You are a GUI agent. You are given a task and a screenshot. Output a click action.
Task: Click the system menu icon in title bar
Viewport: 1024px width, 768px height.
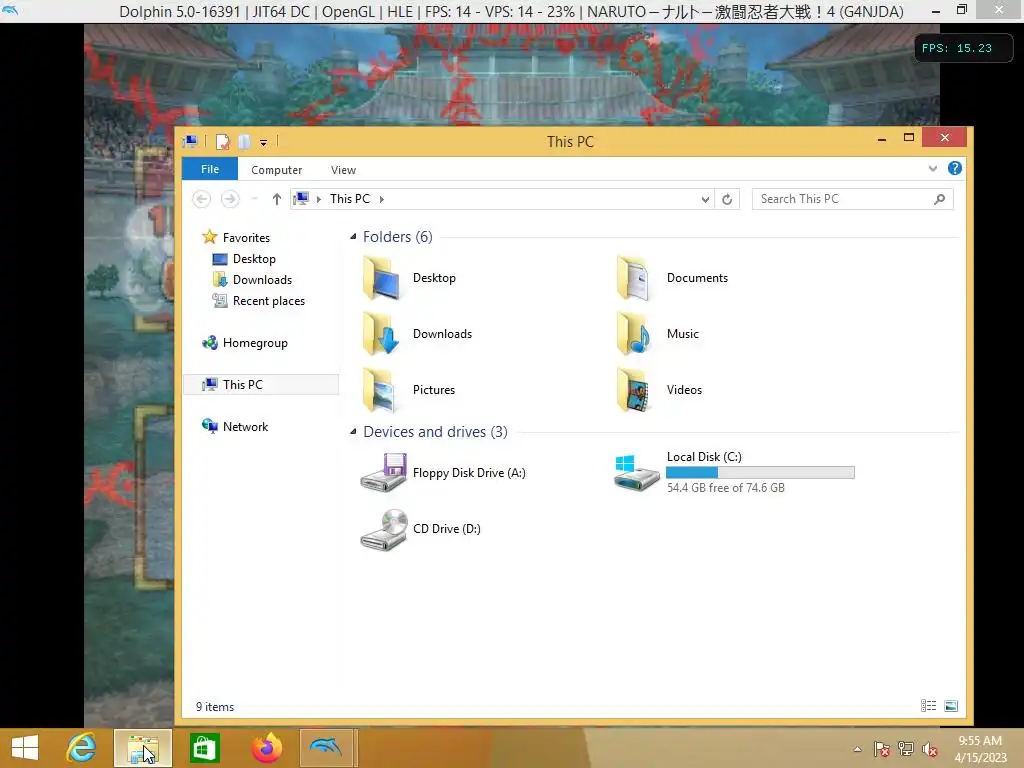pos(191,141)
